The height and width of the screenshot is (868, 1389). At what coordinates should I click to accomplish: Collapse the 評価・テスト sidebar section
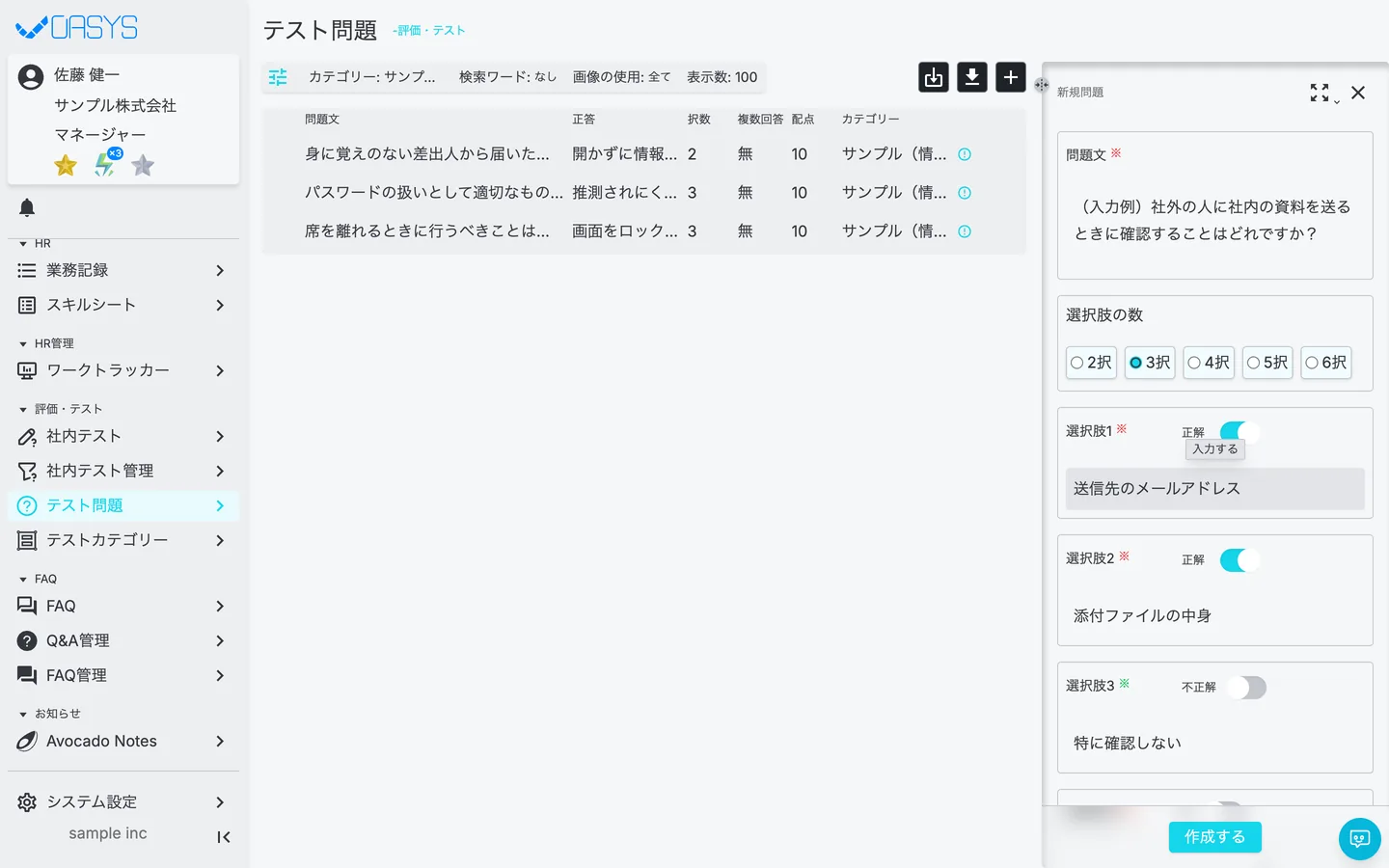tap(60, 409)
